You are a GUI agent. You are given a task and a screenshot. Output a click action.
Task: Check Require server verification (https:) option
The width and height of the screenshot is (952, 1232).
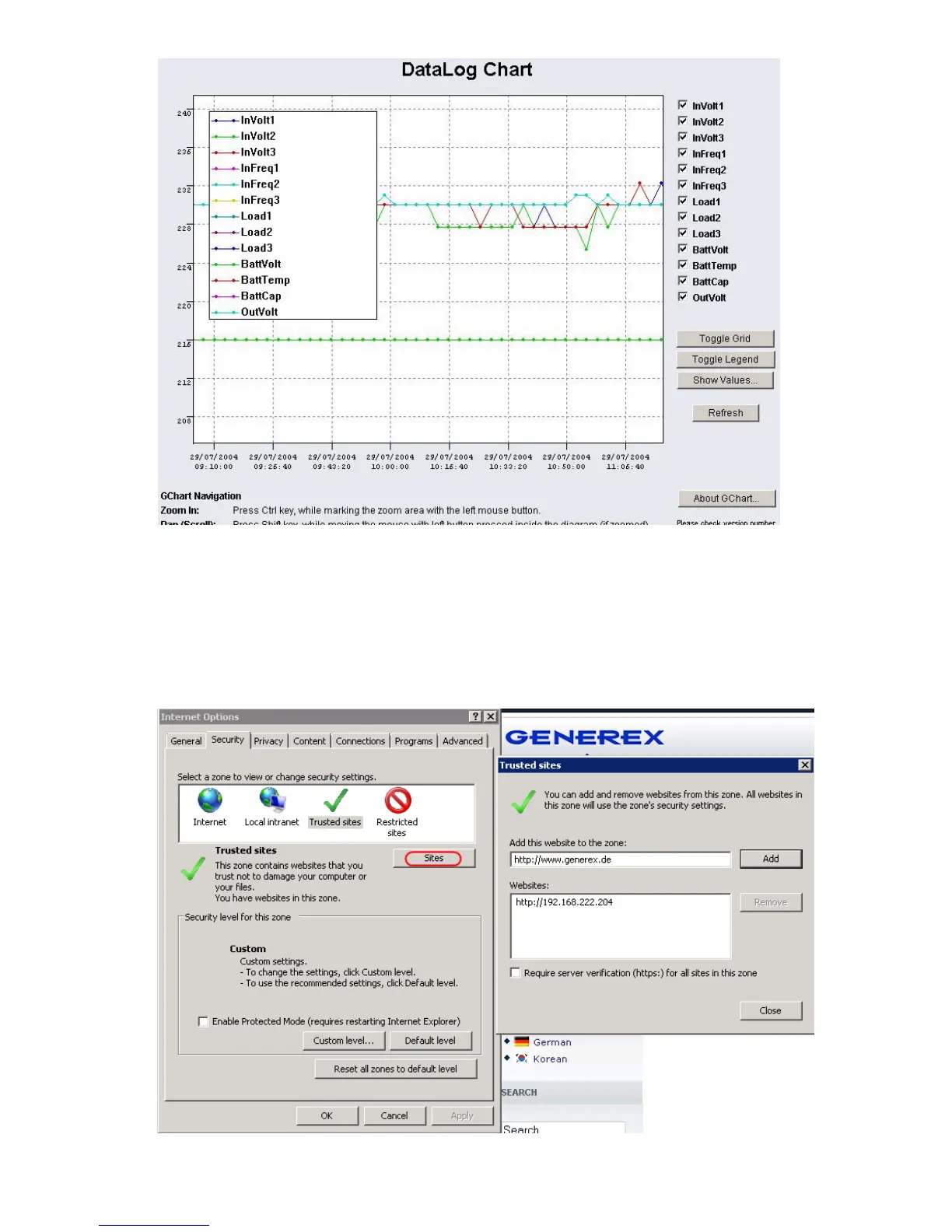515,973
